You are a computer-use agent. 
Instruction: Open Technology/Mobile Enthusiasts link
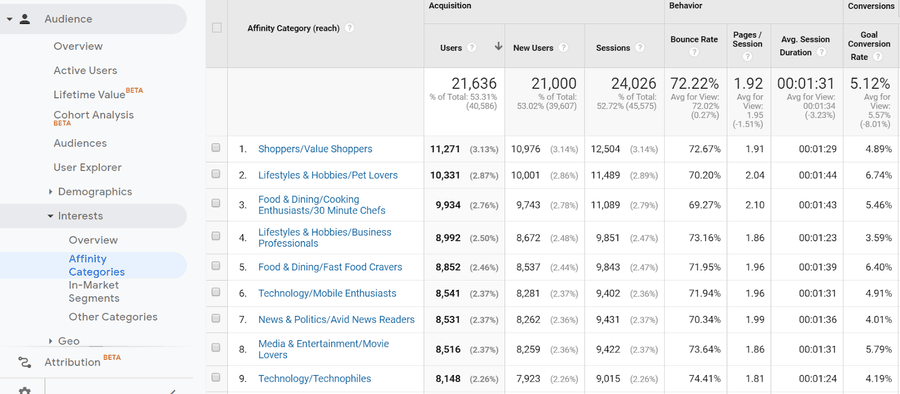coord(327,293)
